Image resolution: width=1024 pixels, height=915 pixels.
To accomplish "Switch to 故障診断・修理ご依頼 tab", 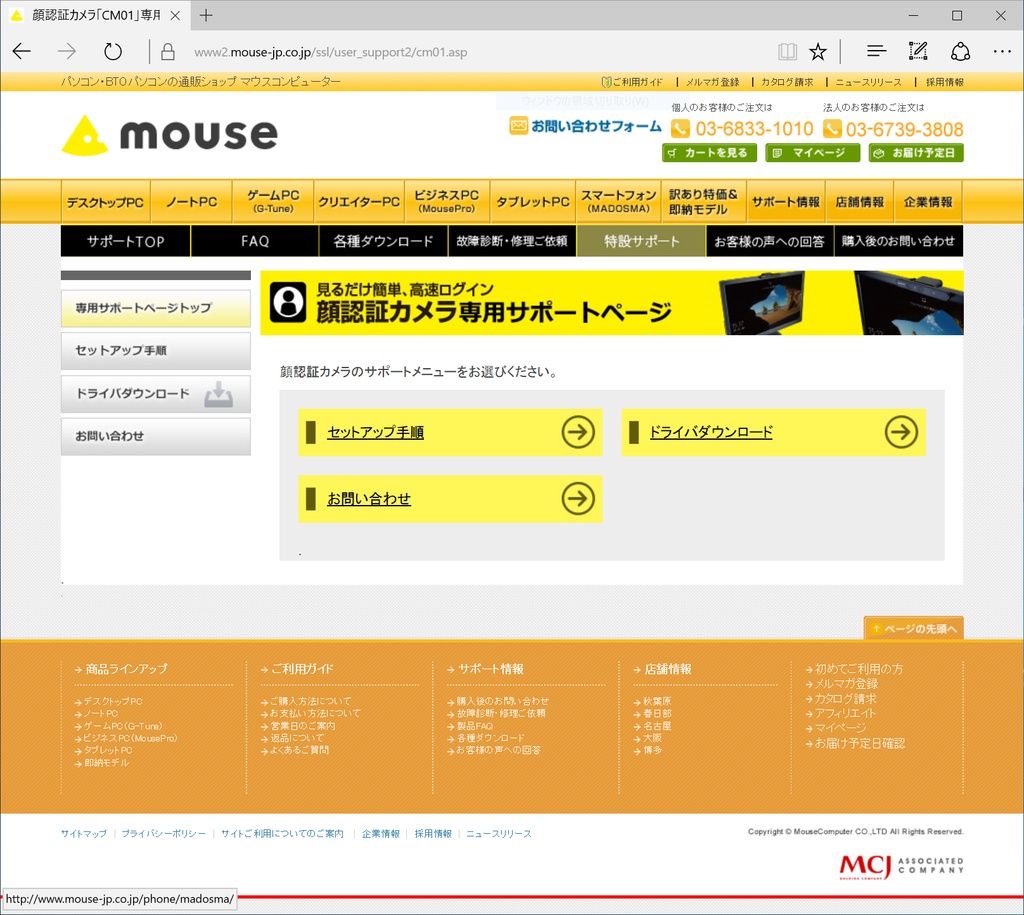I will click(x=512, y=241).
